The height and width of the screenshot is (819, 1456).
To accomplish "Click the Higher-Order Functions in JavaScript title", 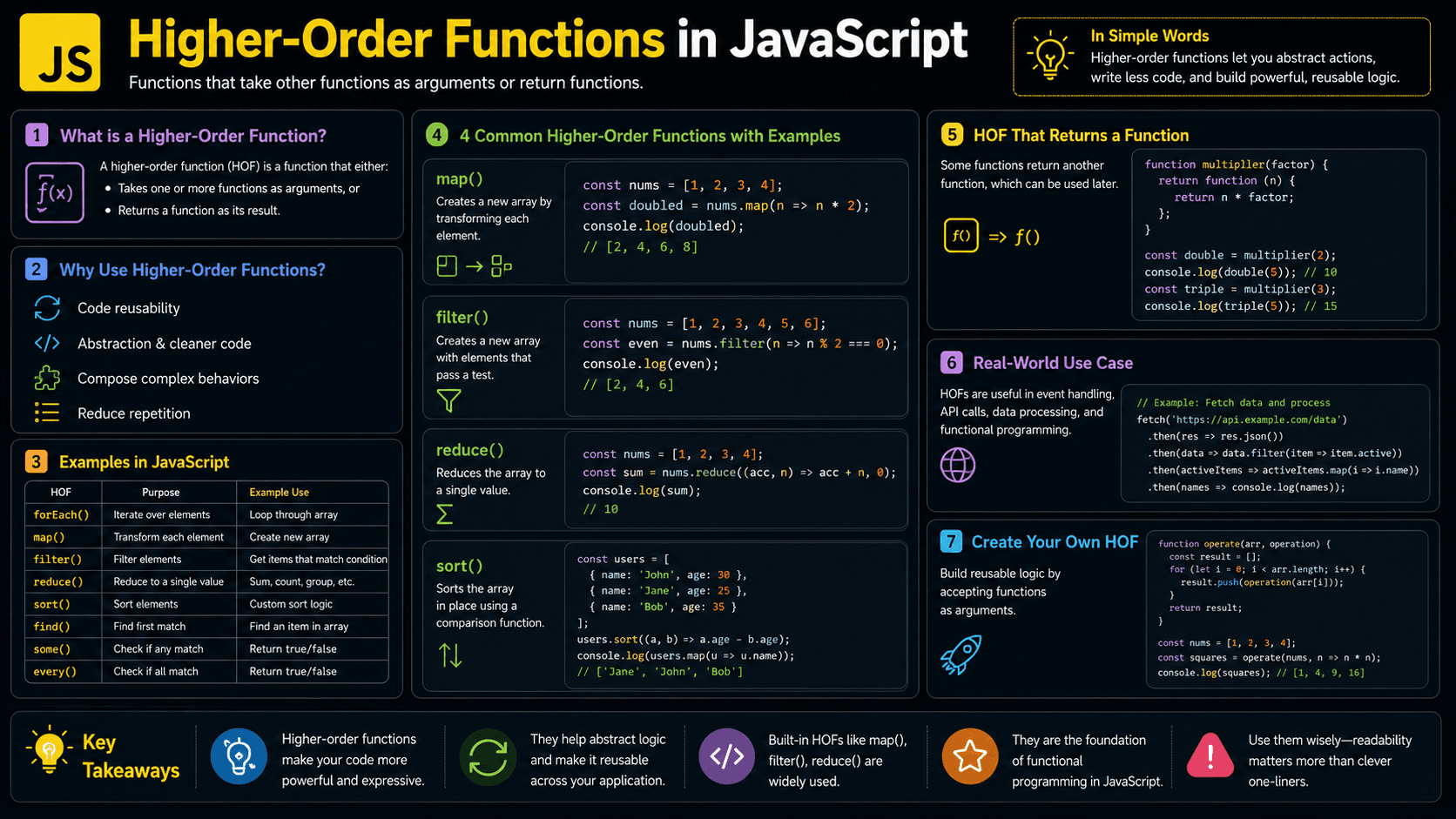I will click(548, 40).
